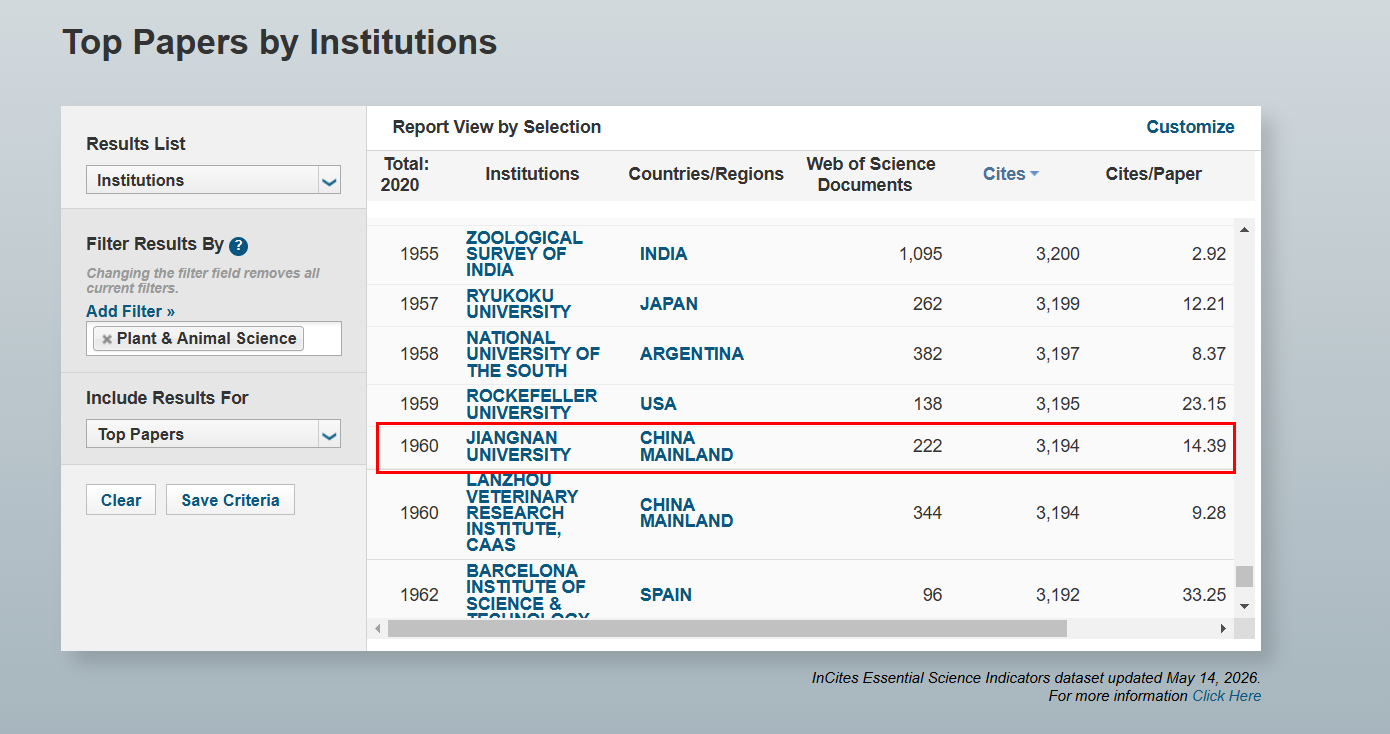Click the vertical scrollbar thumb
The image size is (1390, 734).
coord(1244,577)
